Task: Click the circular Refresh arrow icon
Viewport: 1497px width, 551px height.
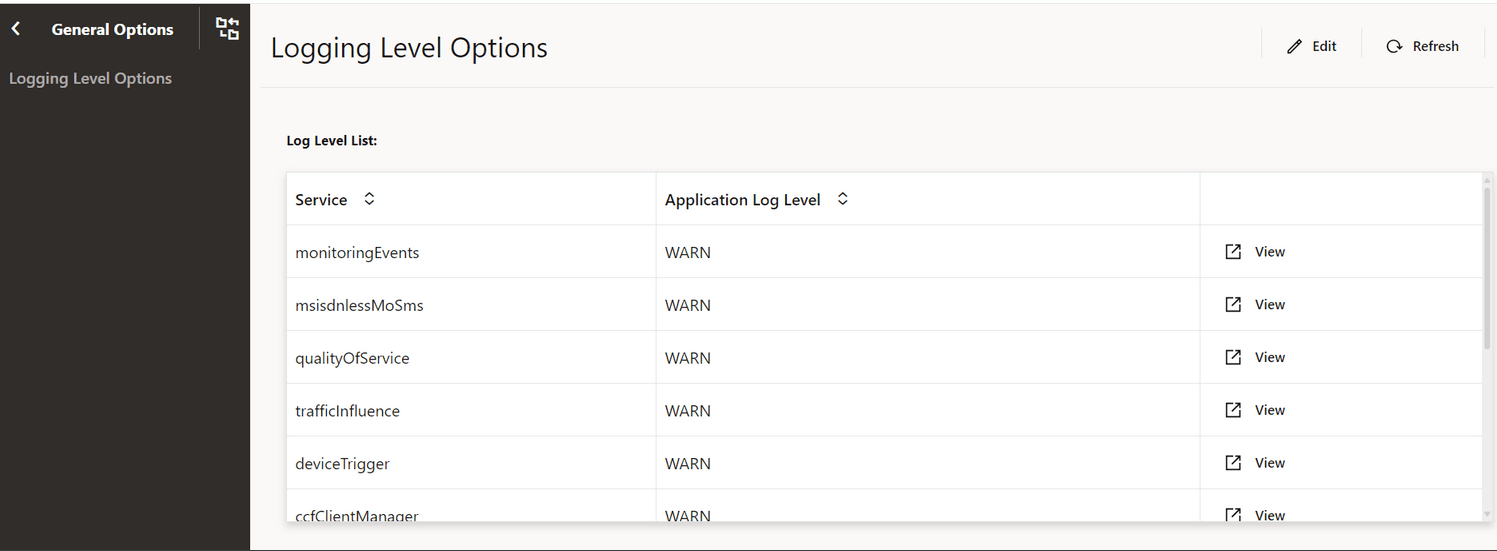Action: click(1394, 46)
